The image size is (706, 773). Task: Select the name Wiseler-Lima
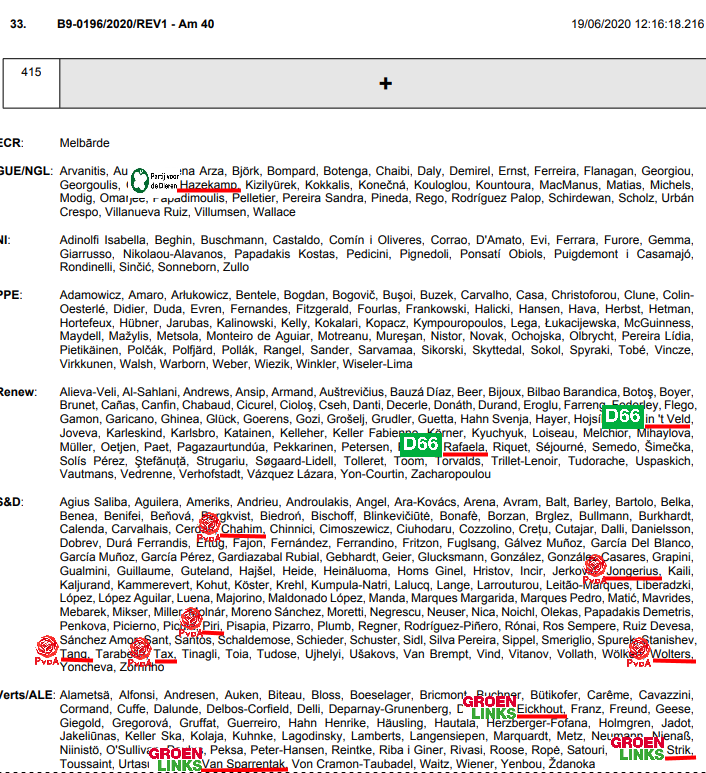[377, 364]
